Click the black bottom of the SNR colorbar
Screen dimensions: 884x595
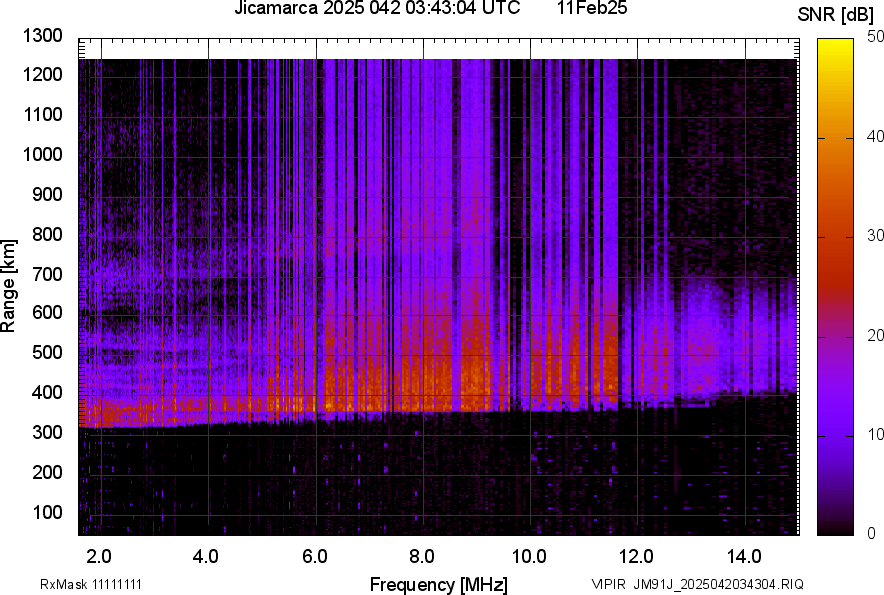837,529
